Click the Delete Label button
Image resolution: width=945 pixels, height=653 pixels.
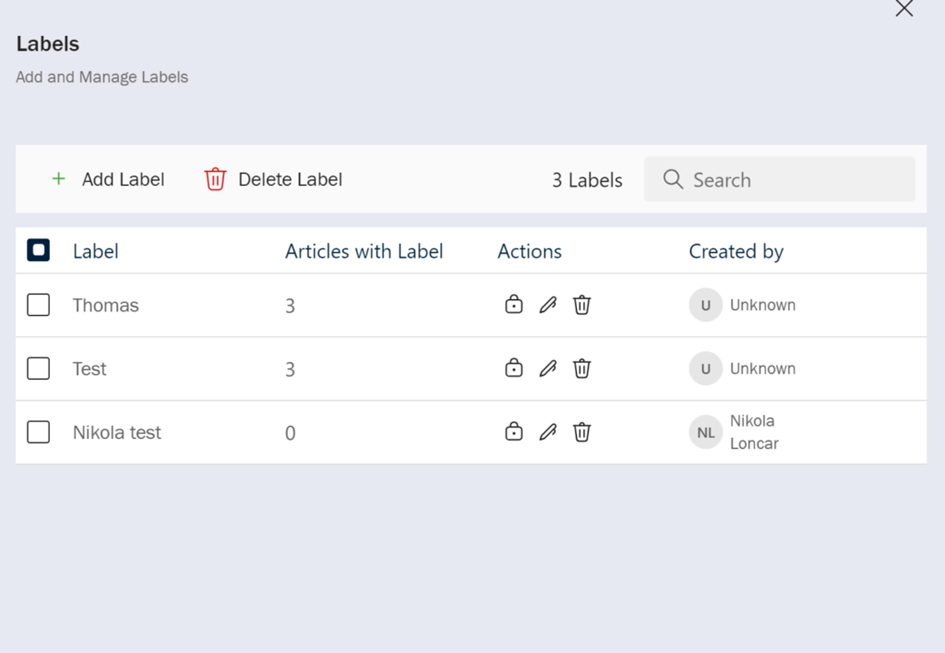[x=273, y=180]
